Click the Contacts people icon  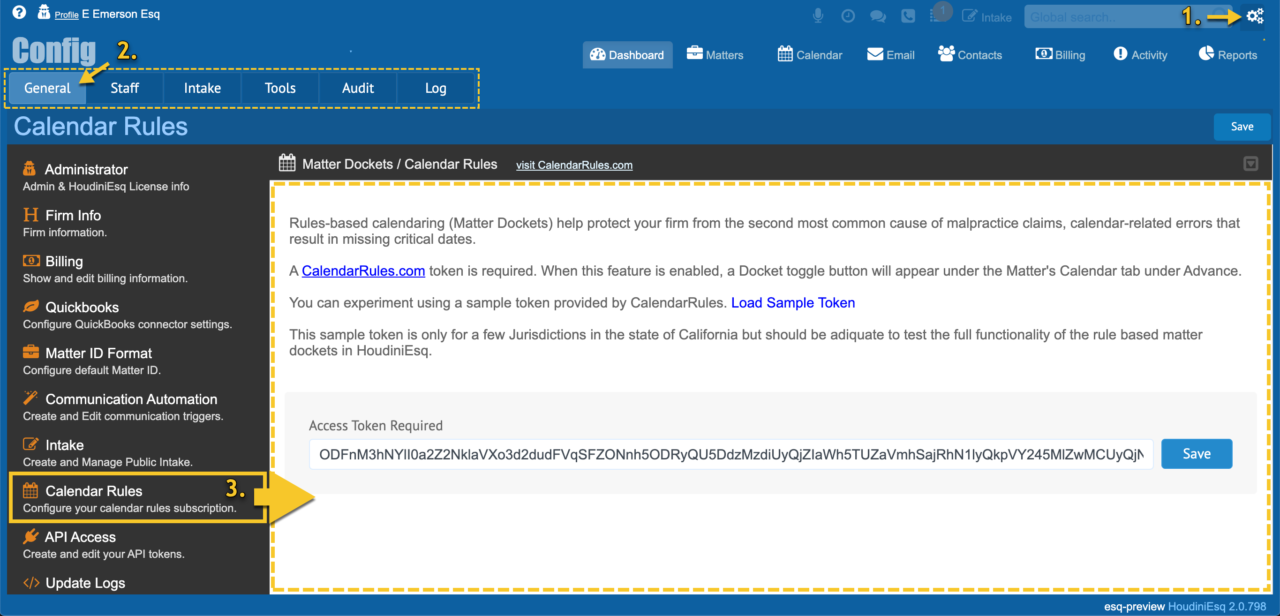[944, 54]
